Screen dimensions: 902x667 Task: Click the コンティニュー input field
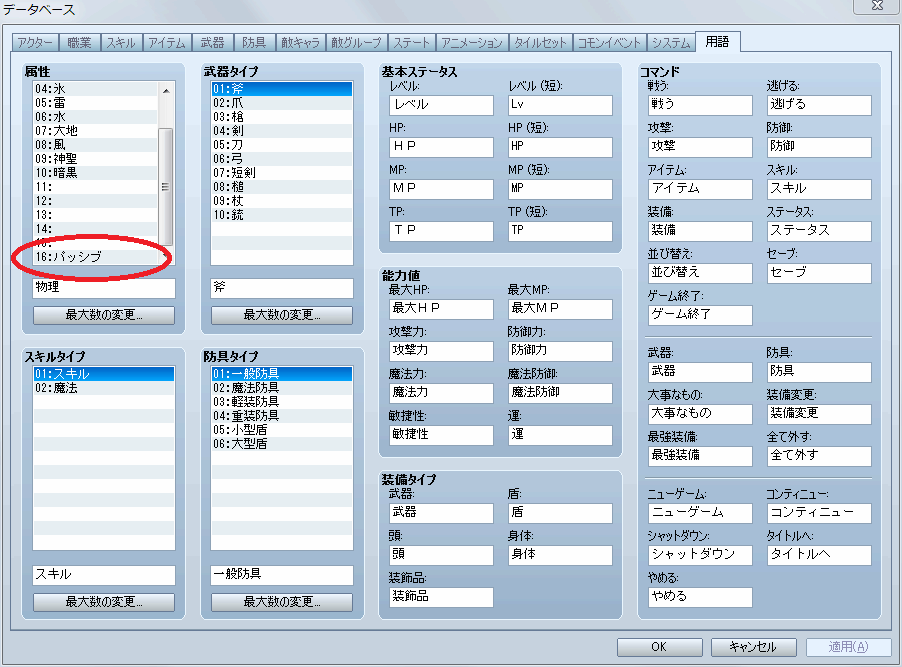(819, 513)
